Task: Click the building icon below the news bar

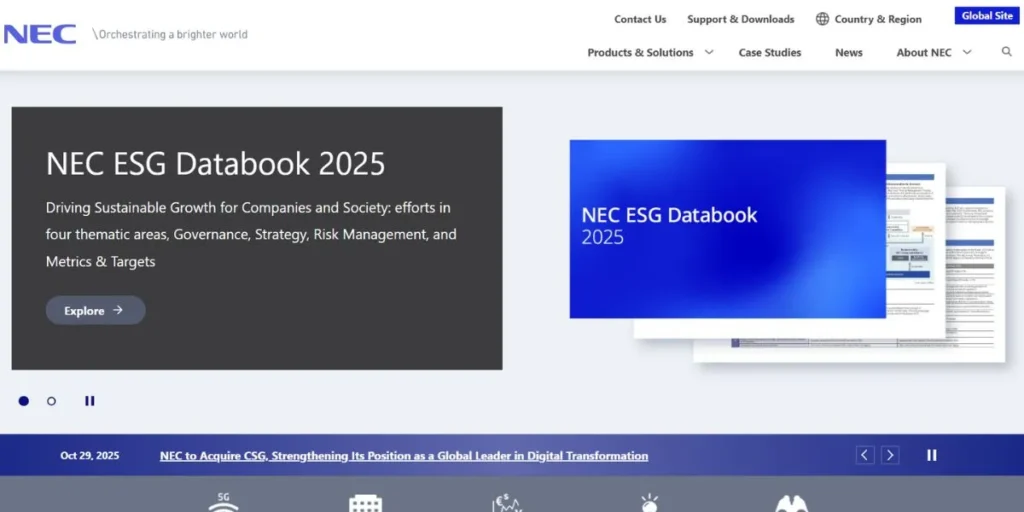Action: [x=365, y=503]
